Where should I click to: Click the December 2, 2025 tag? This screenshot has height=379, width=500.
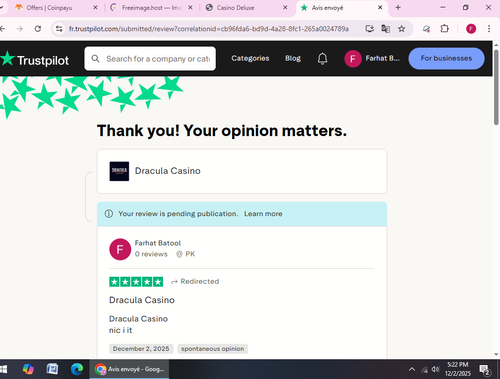(x=141, y=349)
